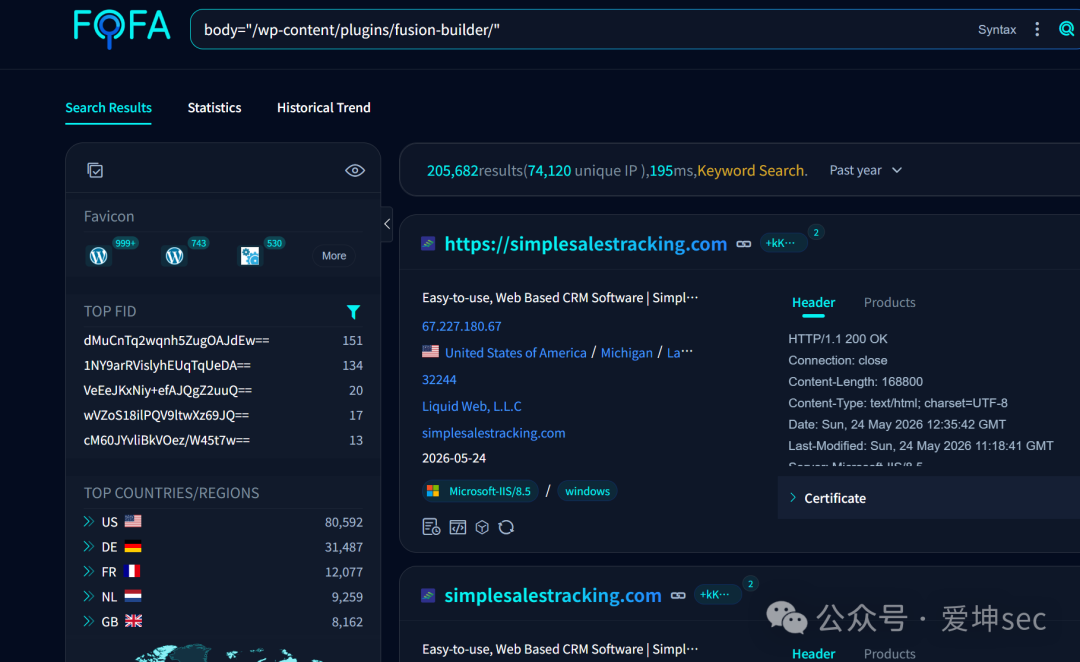
Task: Expand the FR country row
Action: pyautogui.click(x=88, y=571)
